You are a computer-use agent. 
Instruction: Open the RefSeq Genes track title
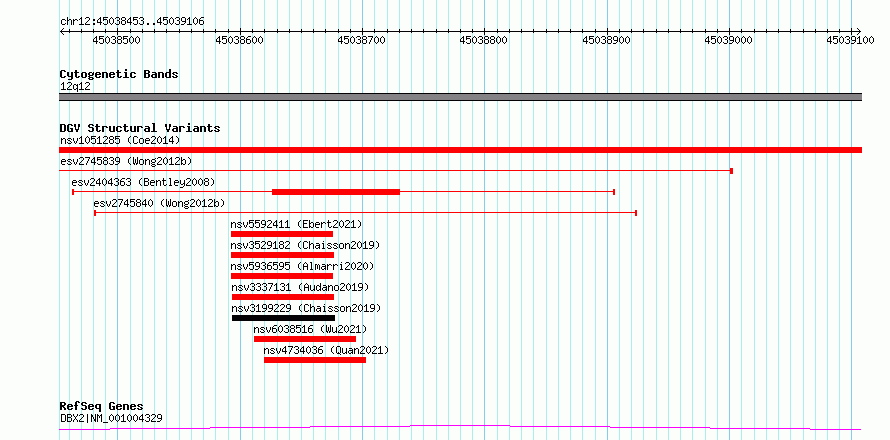(x=102, y=407)
